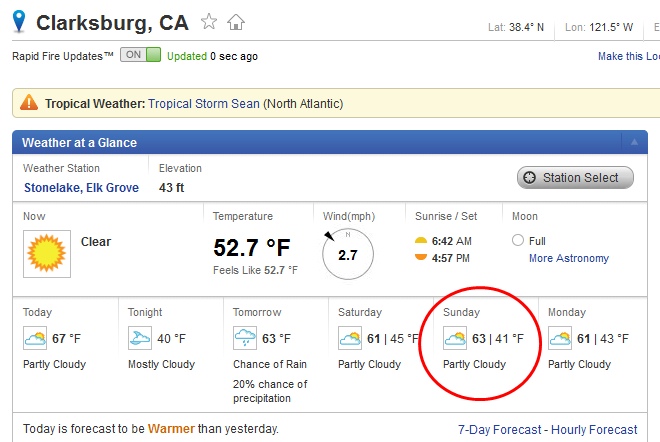660x442 pixels.
Task: Open the Tropical Storm Sean link
Action: click(205, 103)
